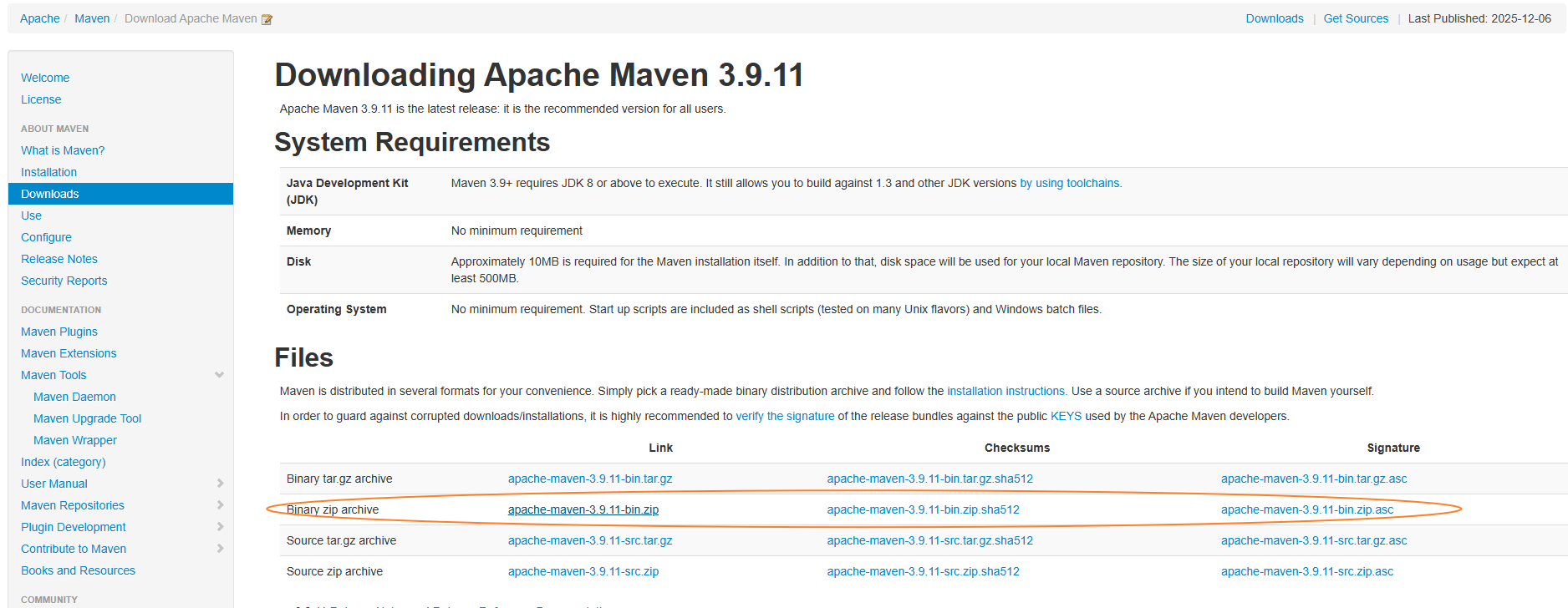Collapse the Maven Tools submenu chevron

pos(220,375)
